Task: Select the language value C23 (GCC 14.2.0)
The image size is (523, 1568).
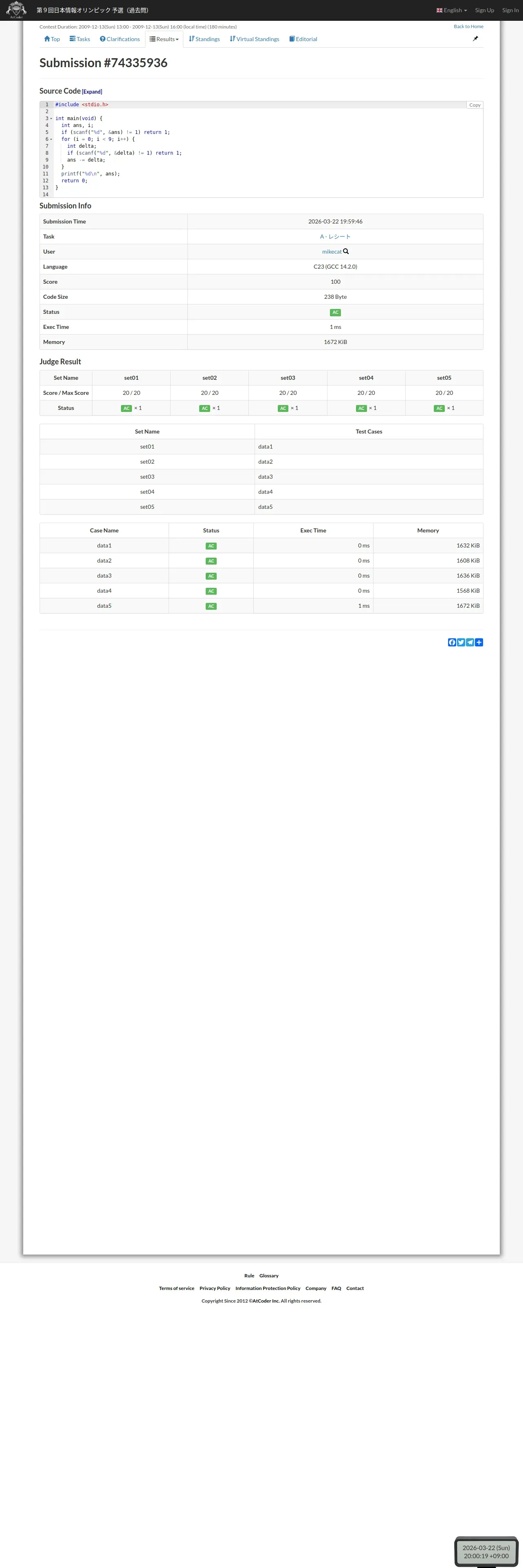Action: click(336, 267)
